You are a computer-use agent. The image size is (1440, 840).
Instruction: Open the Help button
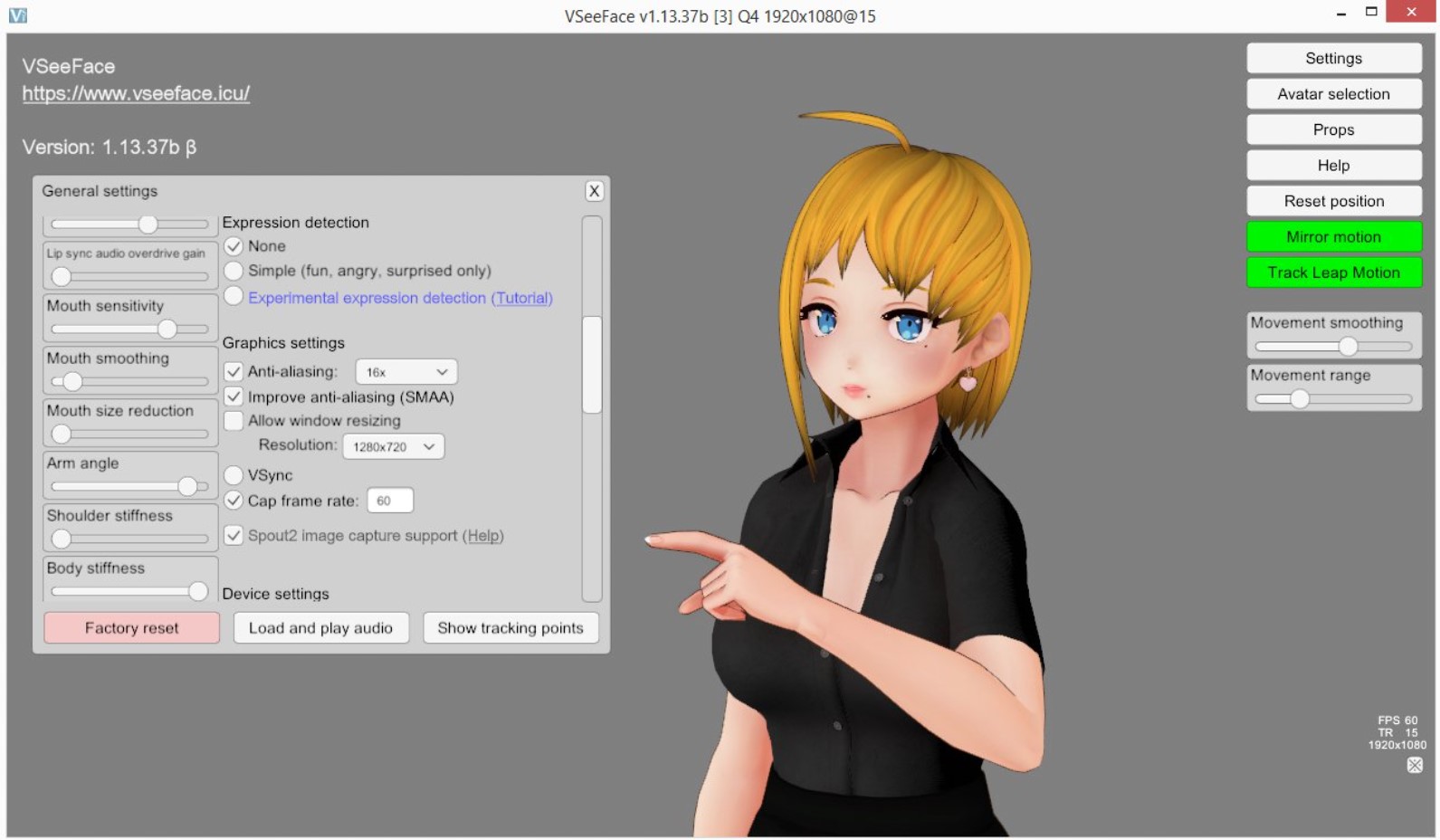pos(1333,166)
